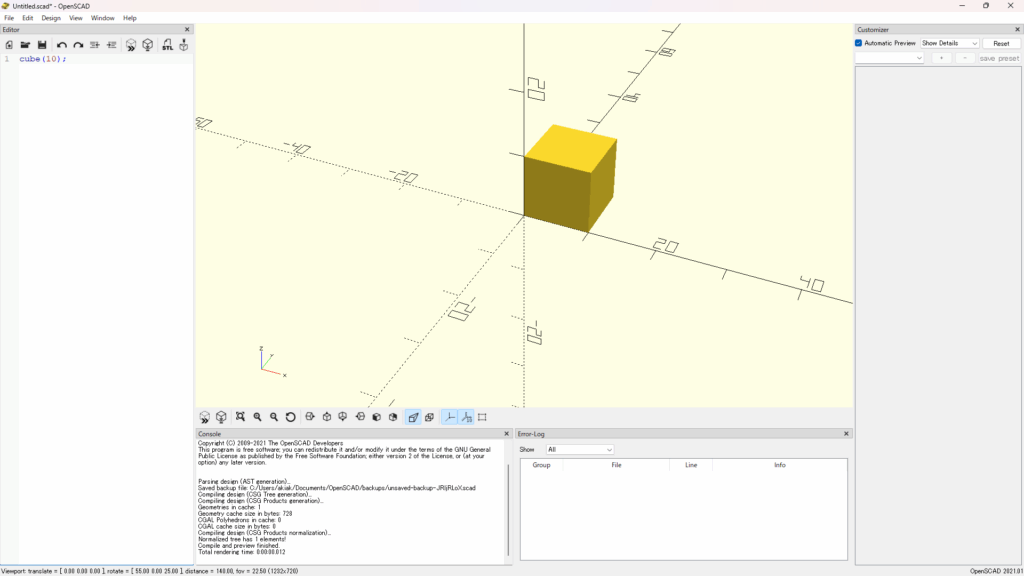Open file using the folder icon
The width and height of the screenshot is (1024, 576).
pyautogui.click(x=25, y=45)
